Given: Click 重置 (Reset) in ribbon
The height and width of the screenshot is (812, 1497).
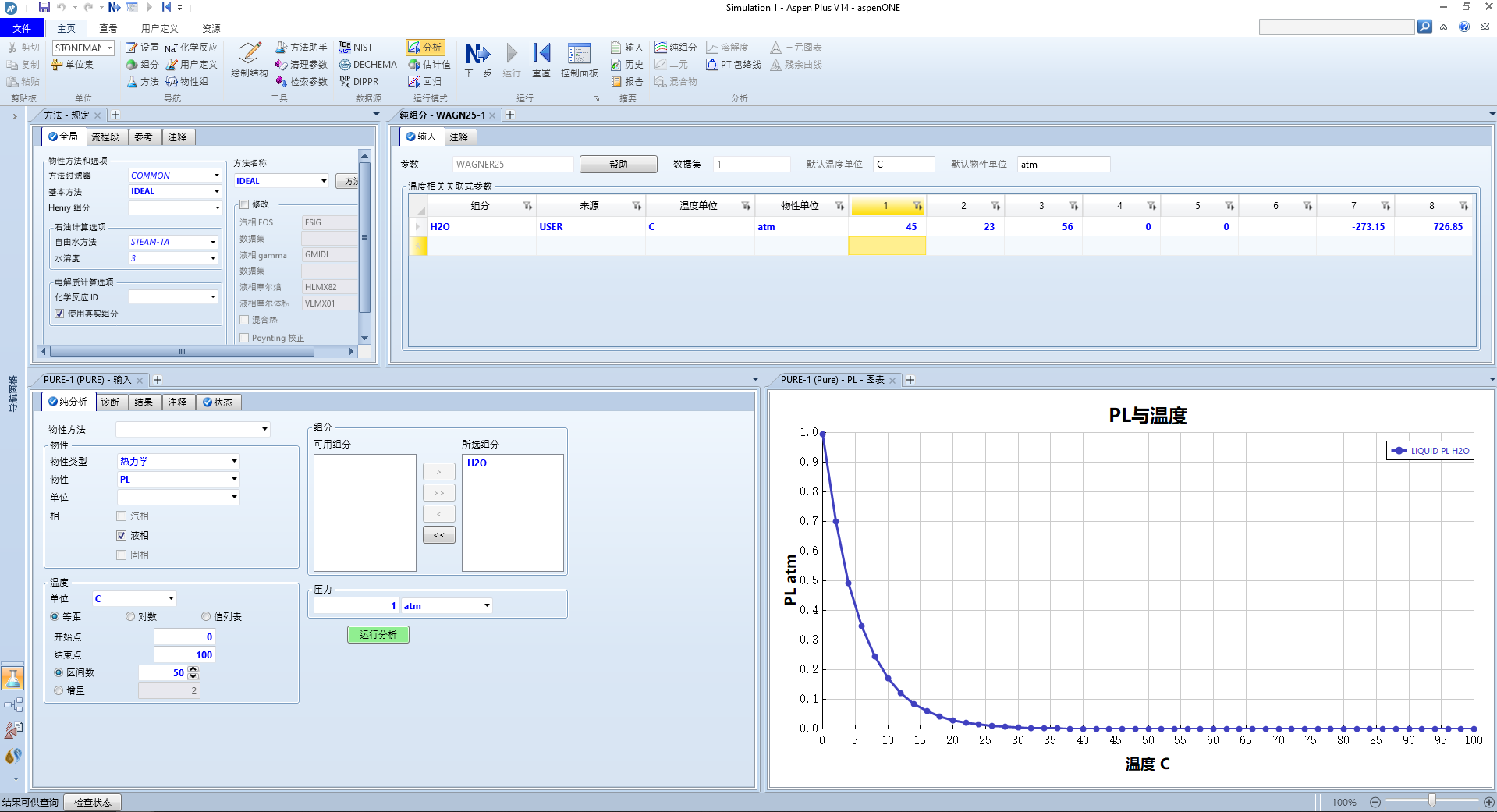Looking at the screenshot, I should coord(541,61).
